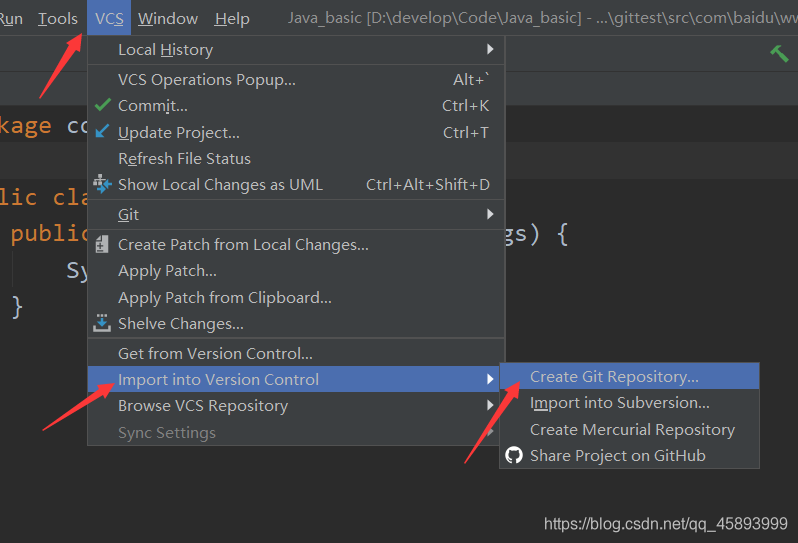Select Local History menu entry
798x543 pixels.
(x=296, y=49)
